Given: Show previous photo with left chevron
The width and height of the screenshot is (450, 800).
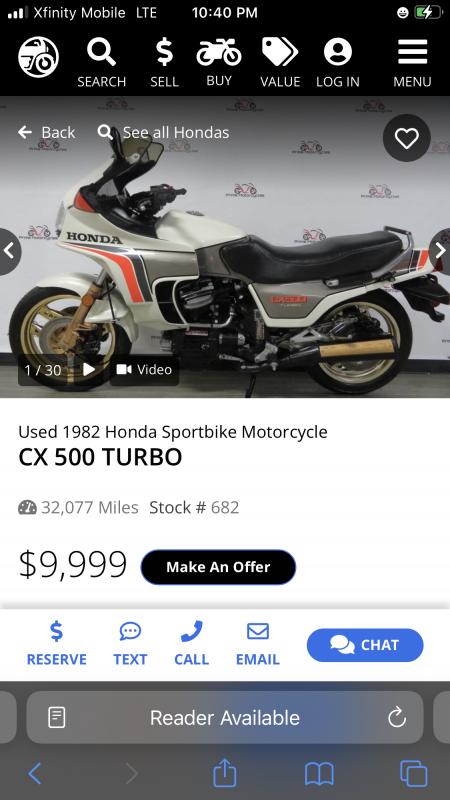Looking at the screenshot, I should (9, 251).
